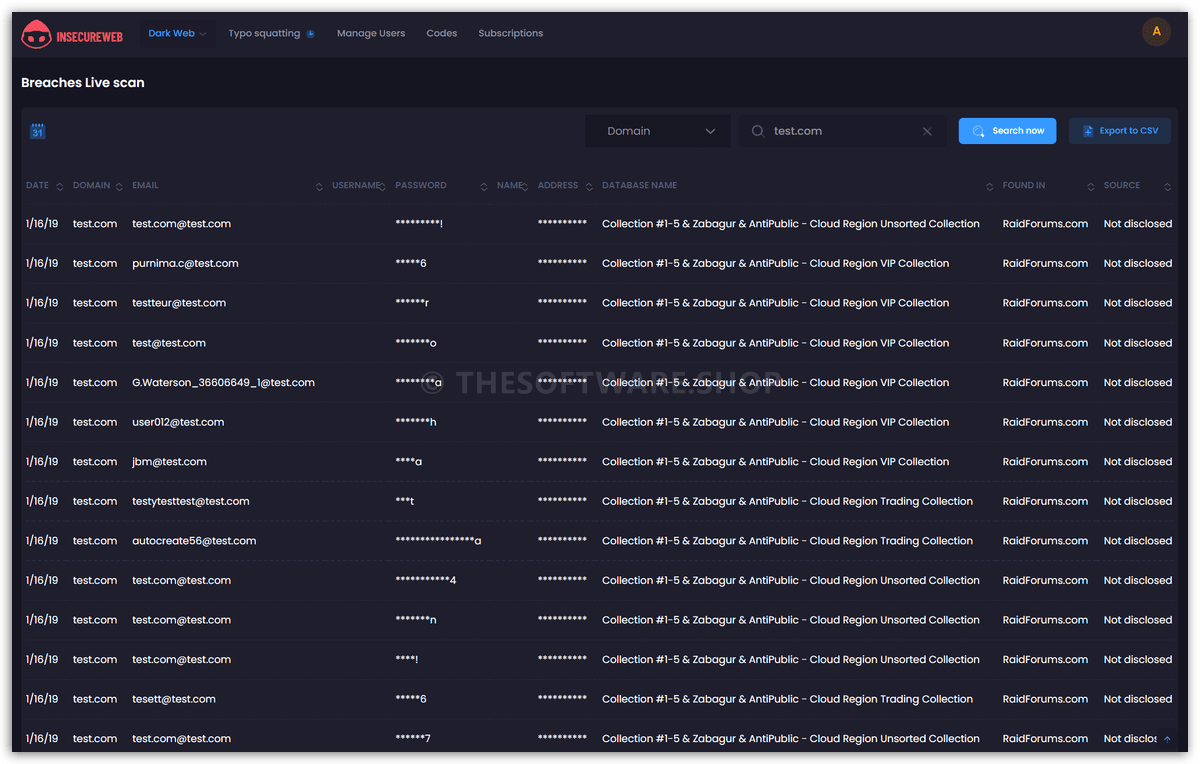Select email user012@test.com
Viewport: 1200px width, 764px height.
[178, 422]
